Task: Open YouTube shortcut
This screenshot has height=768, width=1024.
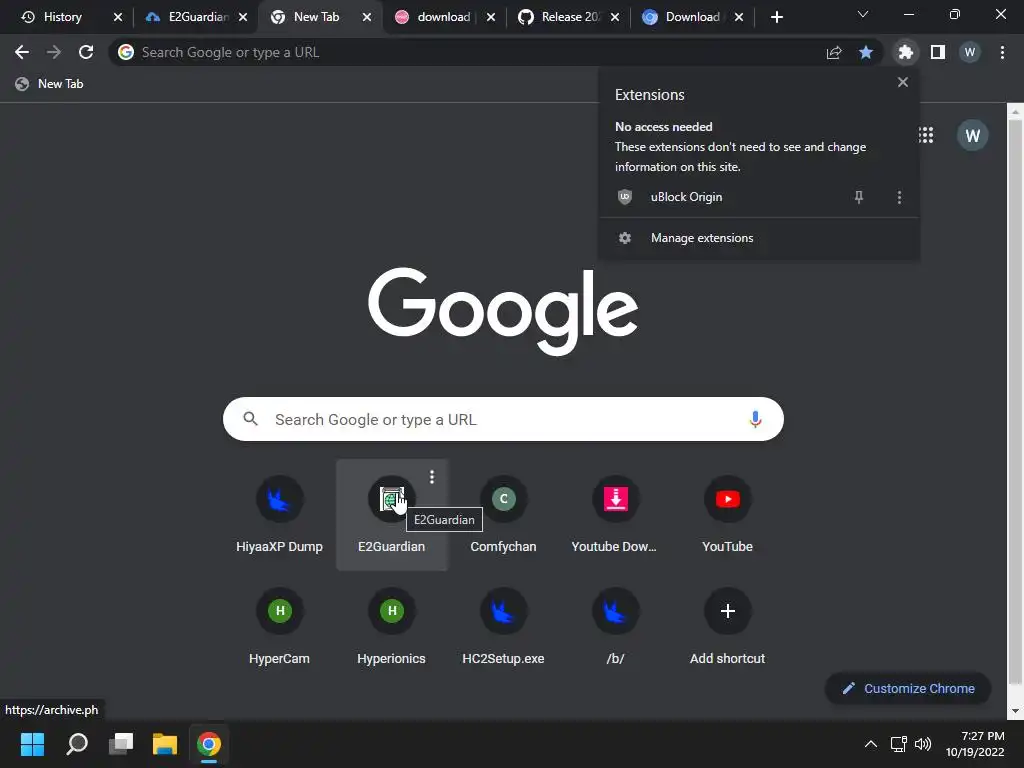Action: click(728, 515)
